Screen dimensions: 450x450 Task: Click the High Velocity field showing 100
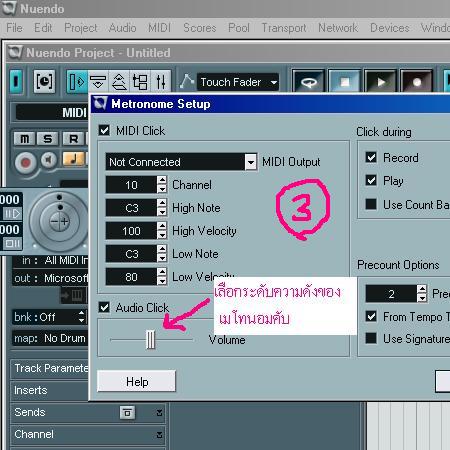tap(131, 231)
